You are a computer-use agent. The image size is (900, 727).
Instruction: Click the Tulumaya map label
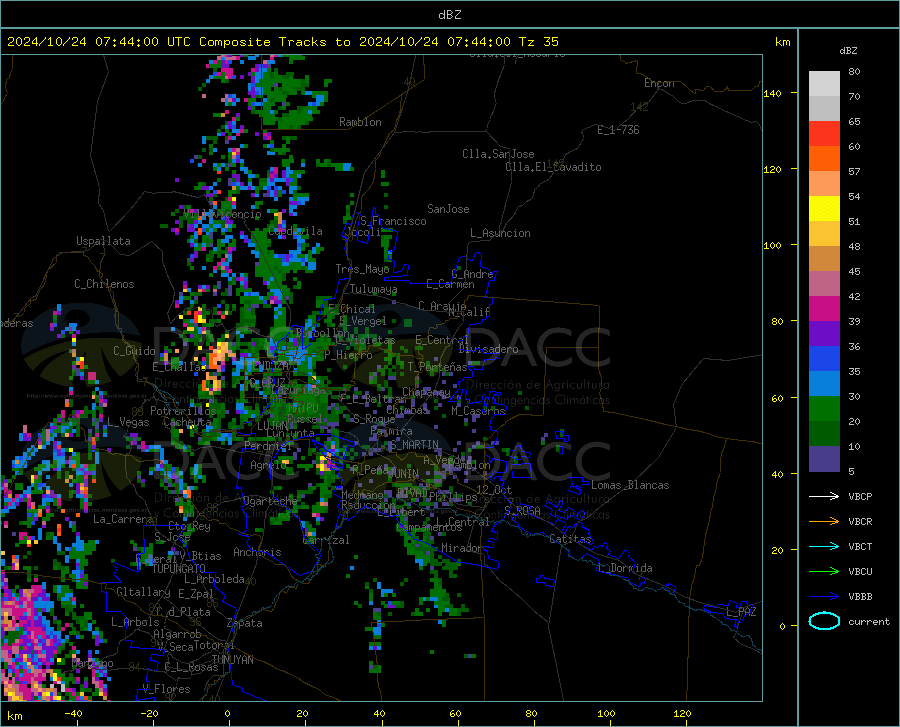[x=373, y=289]
